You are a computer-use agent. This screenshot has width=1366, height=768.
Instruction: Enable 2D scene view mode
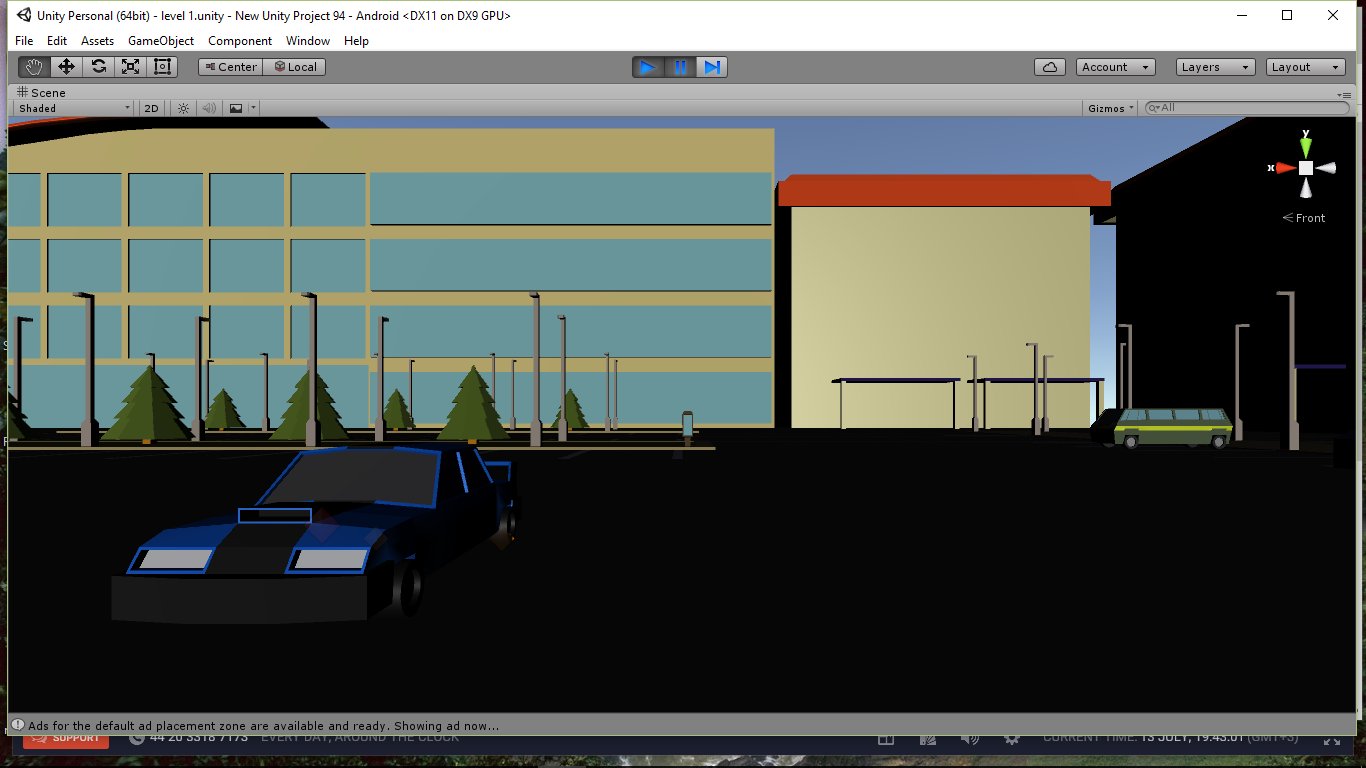point(151,107)
